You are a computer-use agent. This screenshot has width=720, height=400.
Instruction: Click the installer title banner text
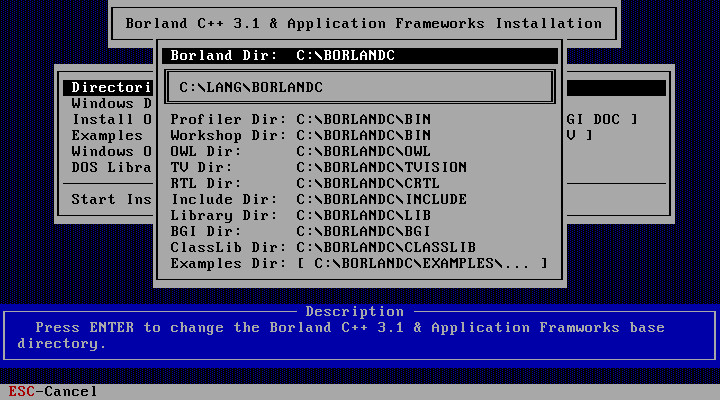(x=364, y=23)
